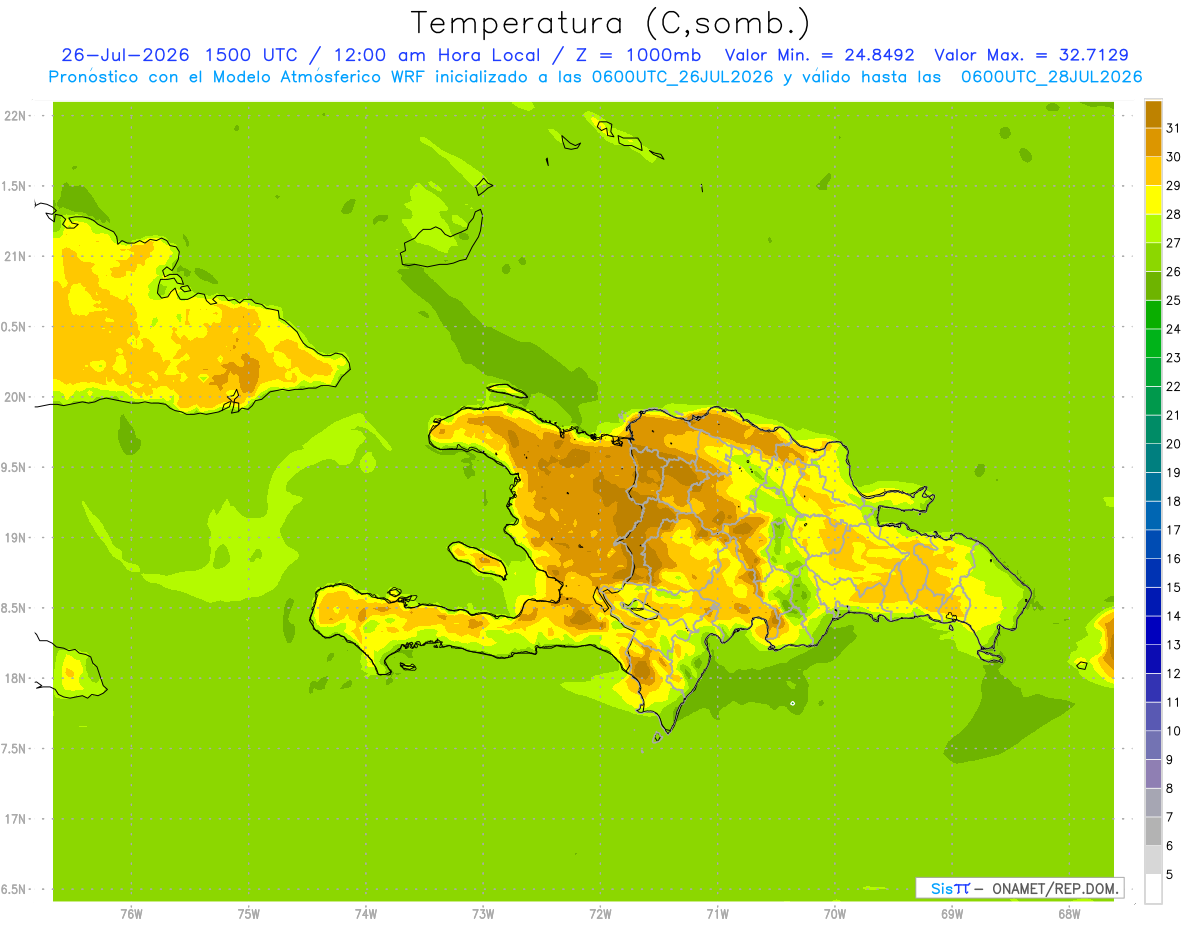Click the 70W longitude axis label

point(835,913)
